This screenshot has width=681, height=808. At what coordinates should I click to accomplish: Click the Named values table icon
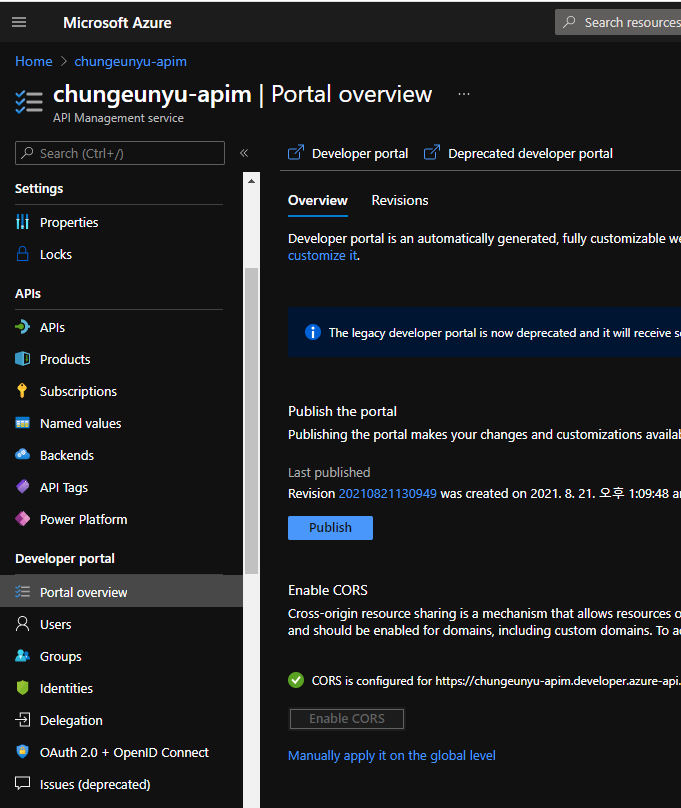pos(22,423)
